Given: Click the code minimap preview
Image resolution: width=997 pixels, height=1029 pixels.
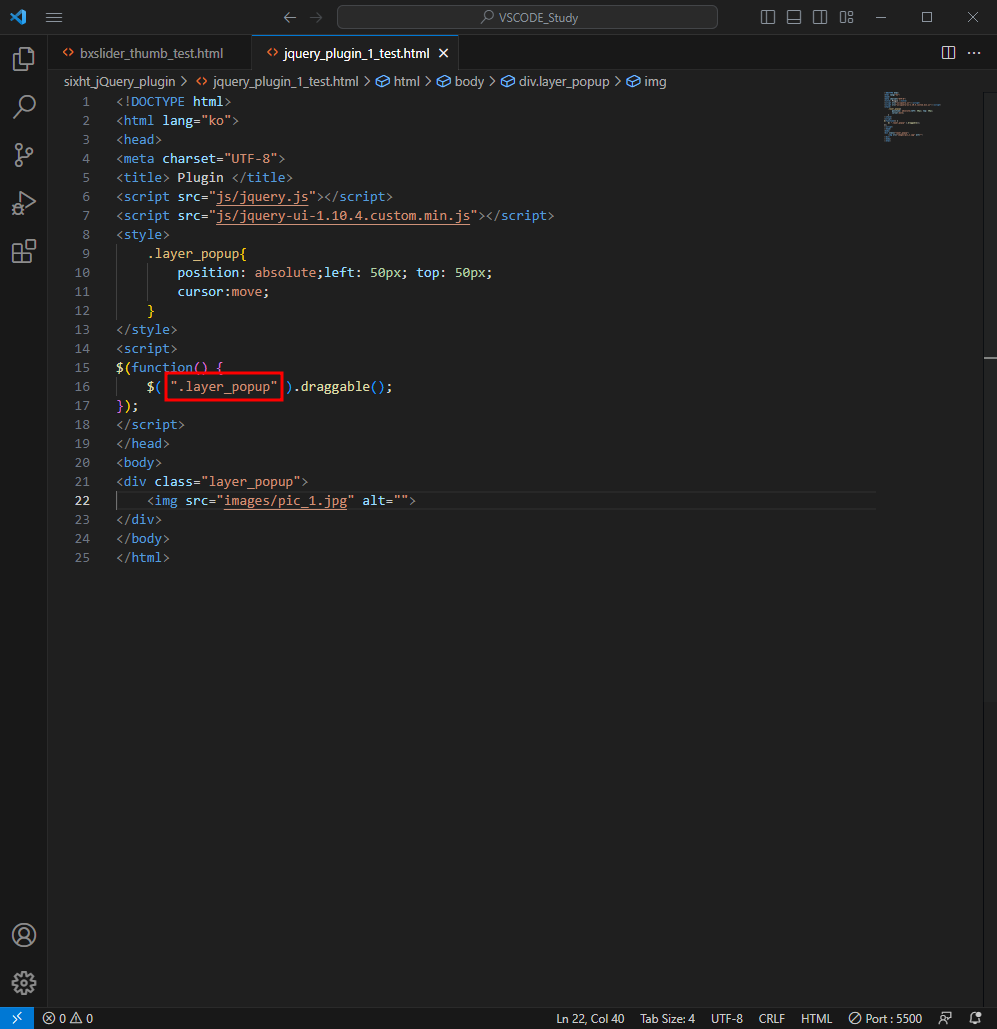Looking at the screenshot, I should coord(912,117).
